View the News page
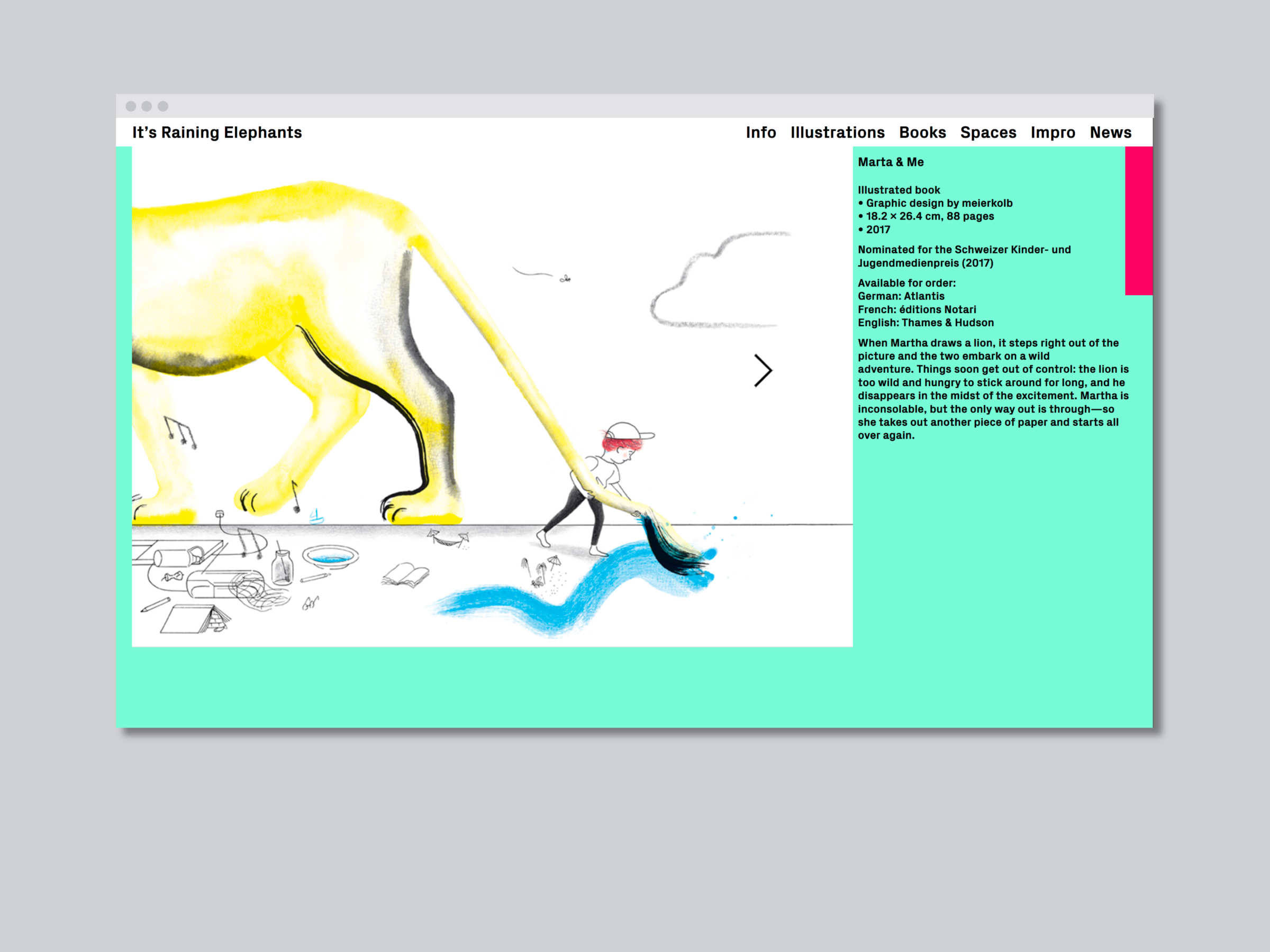Image resolution: width=1270 pixels, height=952 pixels. (x=1110, y=133)
